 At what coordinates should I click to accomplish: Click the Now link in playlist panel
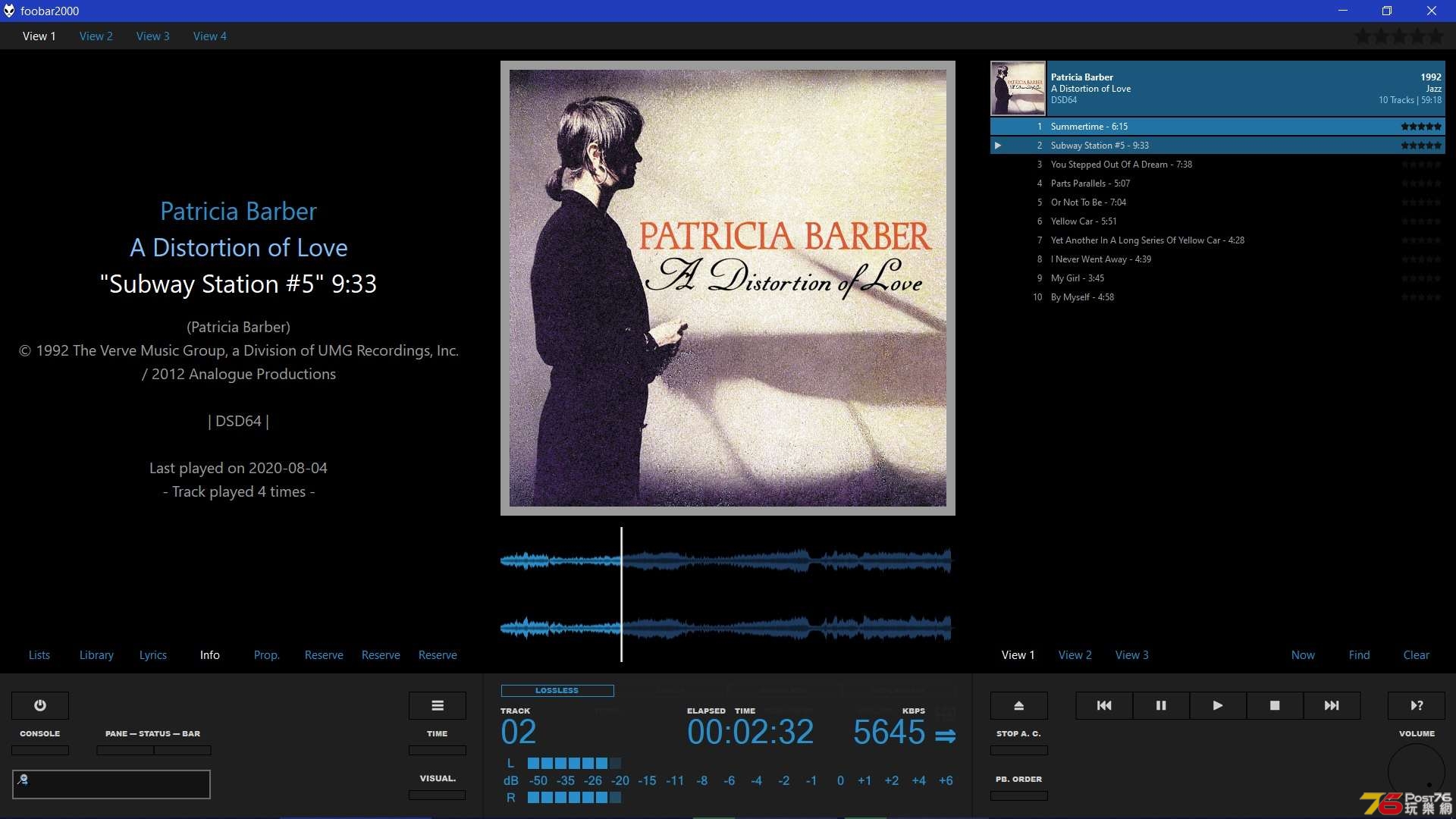click(1304, 655)
